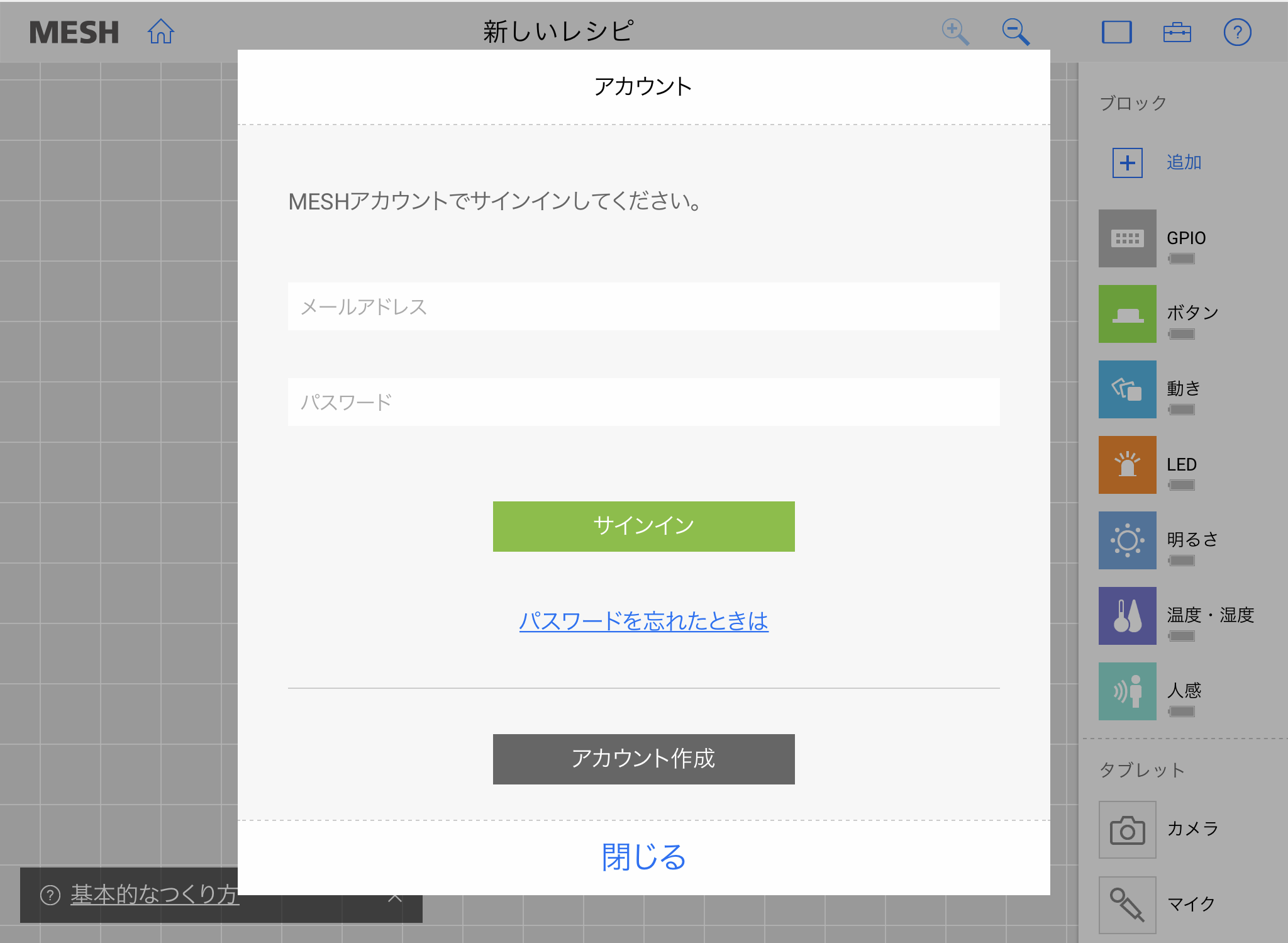1288x943 pixels.
Task: Click the home icon next to MESH
Action: pyautogui.click(x=161, y=31)
